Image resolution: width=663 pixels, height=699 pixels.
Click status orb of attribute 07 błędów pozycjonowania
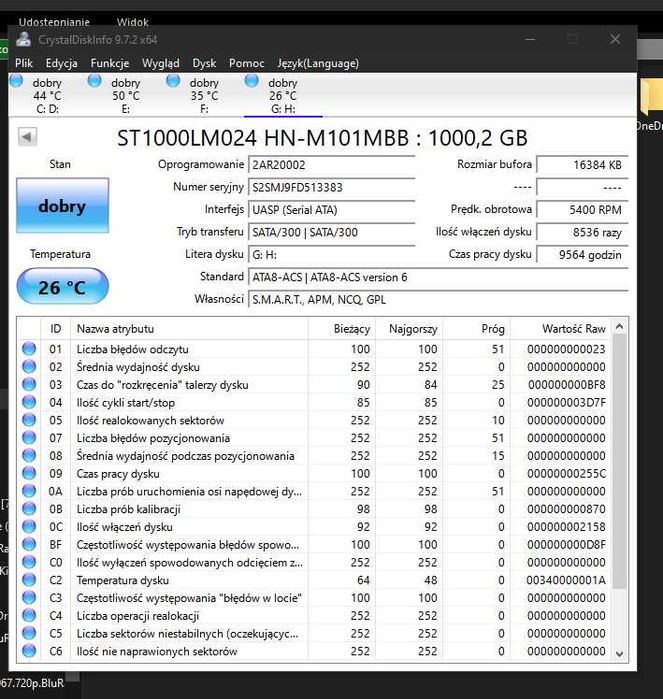point(29,438)
